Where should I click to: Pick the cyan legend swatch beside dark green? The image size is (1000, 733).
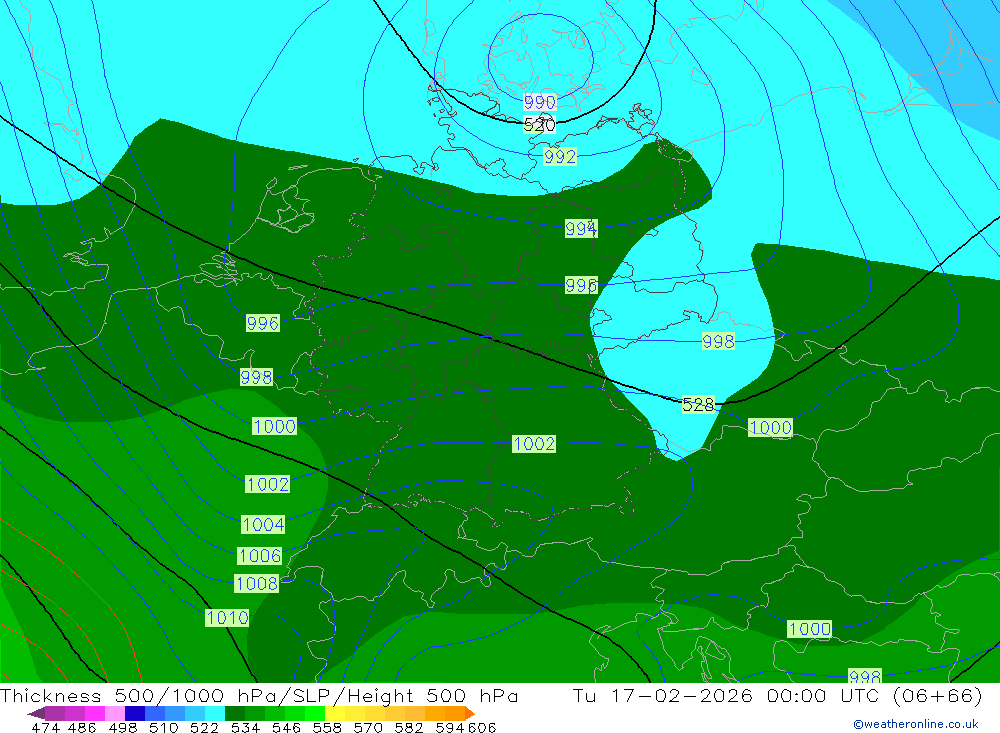215,713
